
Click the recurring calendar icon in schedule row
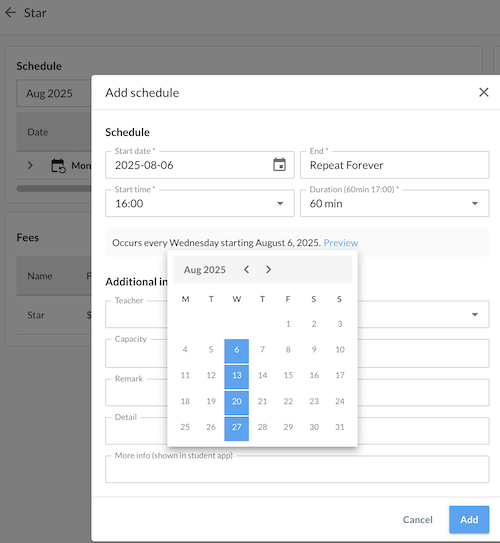[58, 166]
